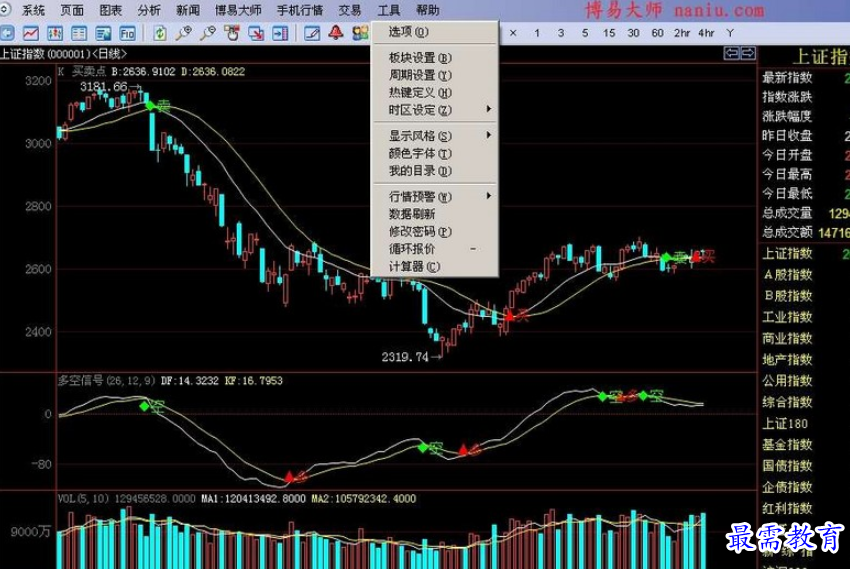
Task: Toggle 循环报价 in the menu
Action: 434,249
